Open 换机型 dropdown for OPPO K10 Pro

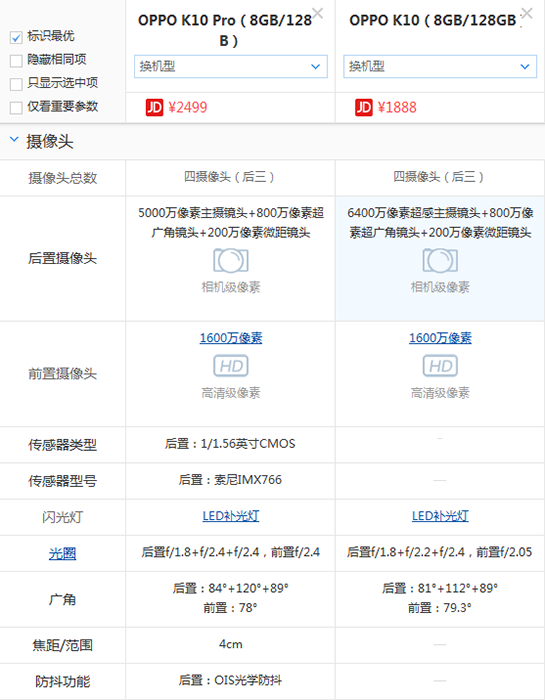coord(231,67)
